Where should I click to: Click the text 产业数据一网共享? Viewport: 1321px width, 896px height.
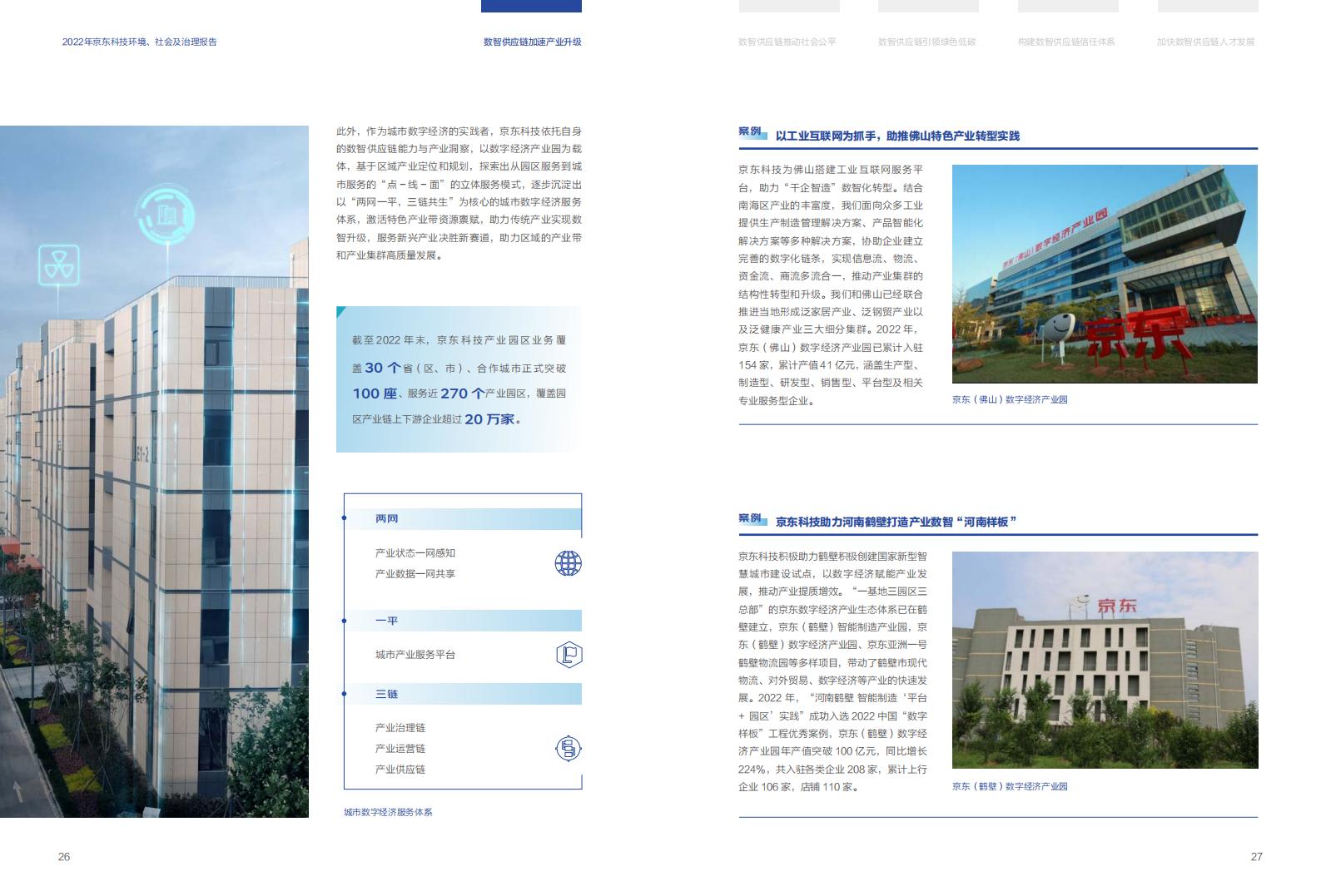pos(415,574)
